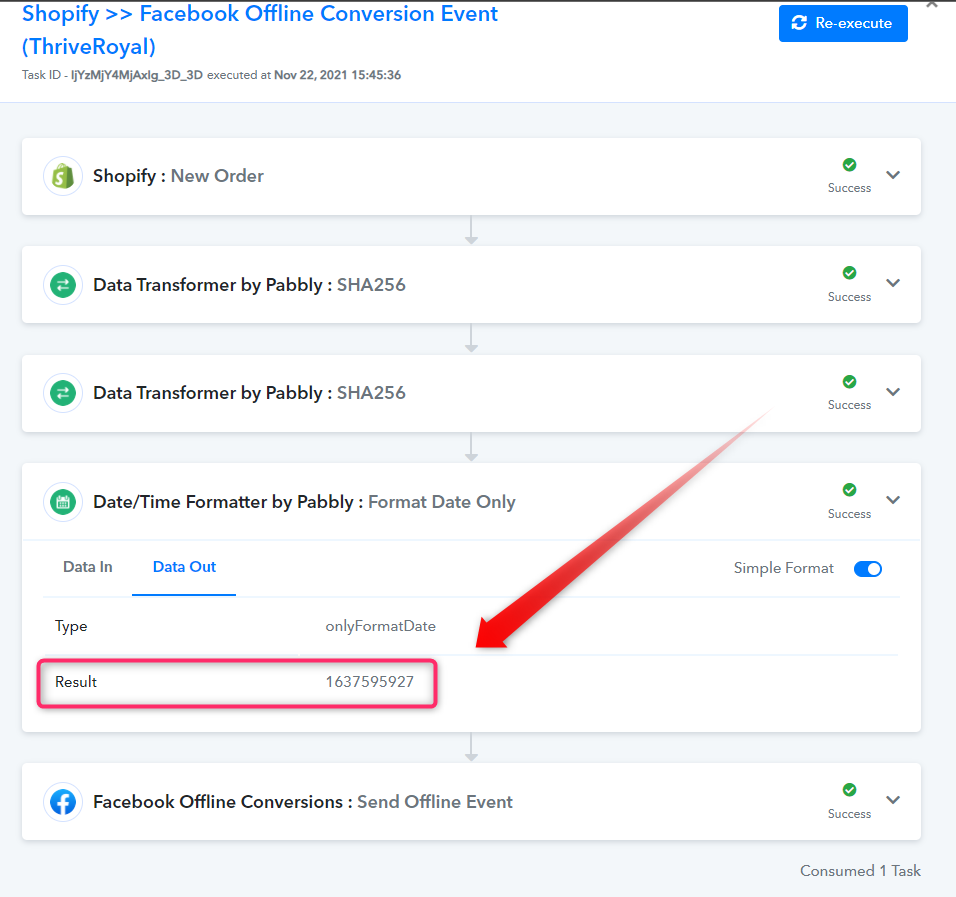956x897 pixels.
Task: Click the Date/Time Formatter by Pabbly title
Action: point(304,502)
